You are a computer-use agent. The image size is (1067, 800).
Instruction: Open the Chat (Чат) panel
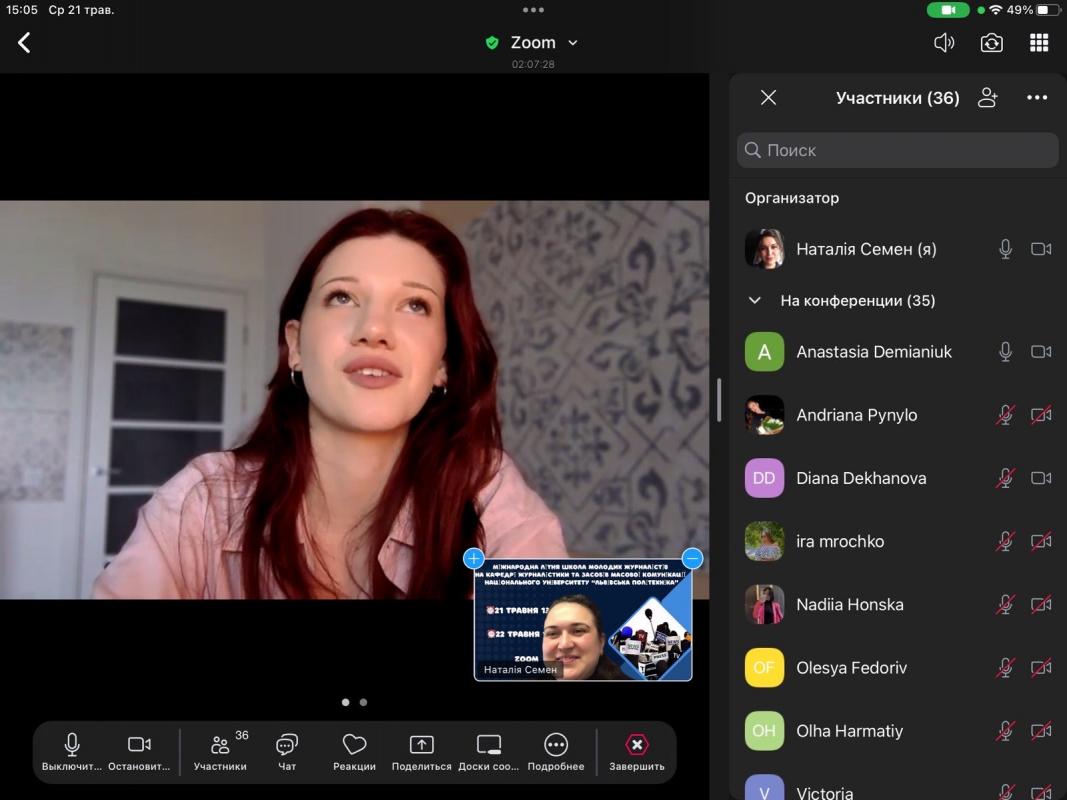(287, 752)
